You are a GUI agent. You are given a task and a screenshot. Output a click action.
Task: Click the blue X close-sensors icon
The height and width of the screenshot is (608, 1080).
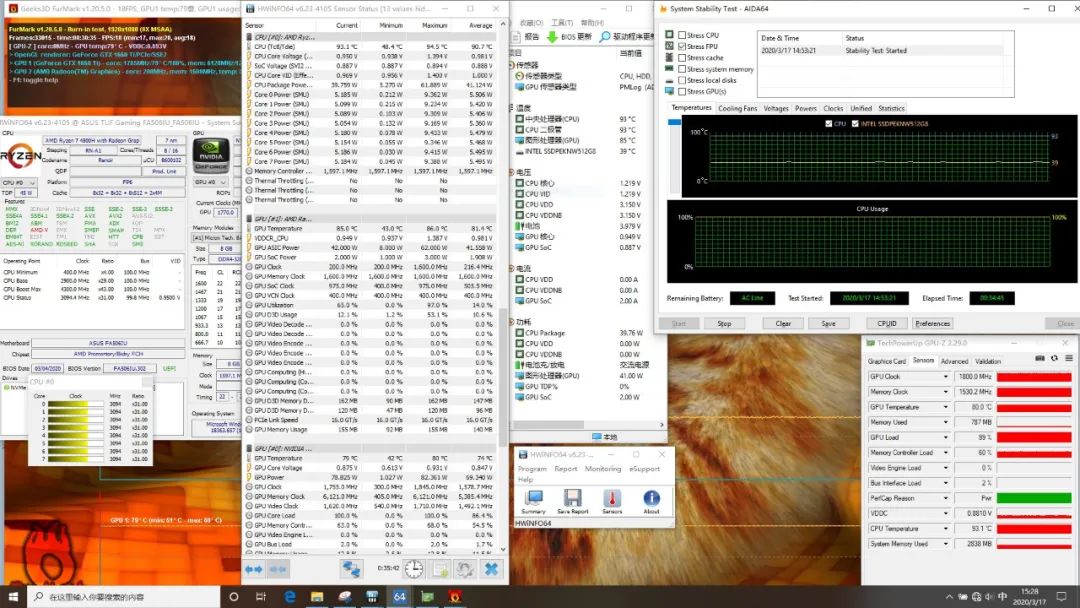click(491, 568)
